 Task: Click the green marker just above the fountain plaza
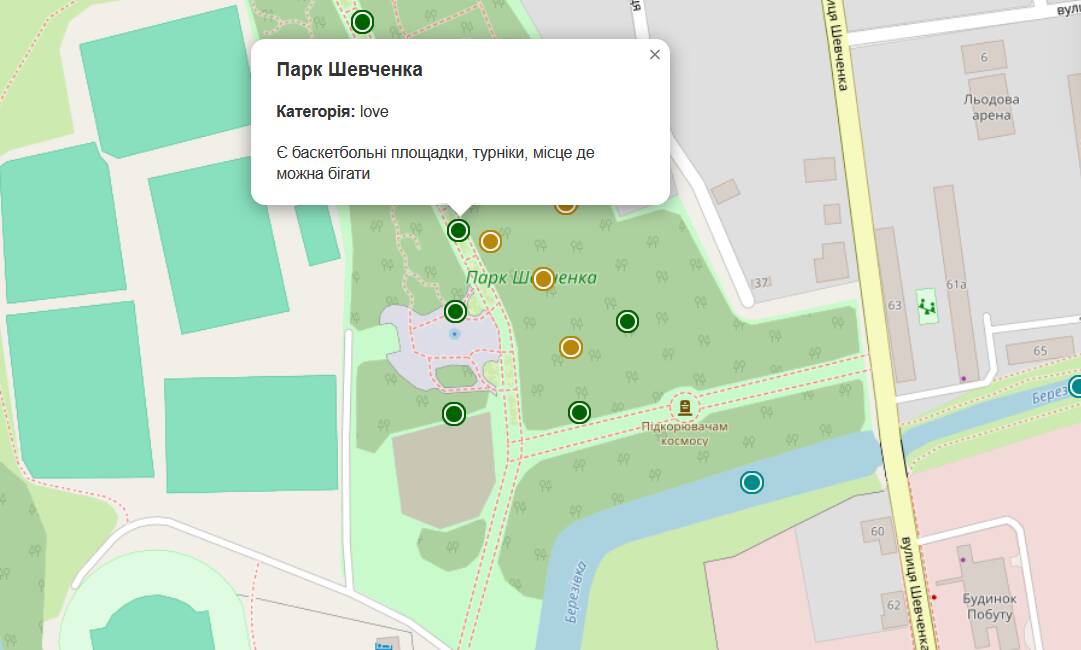pos(455,311)
